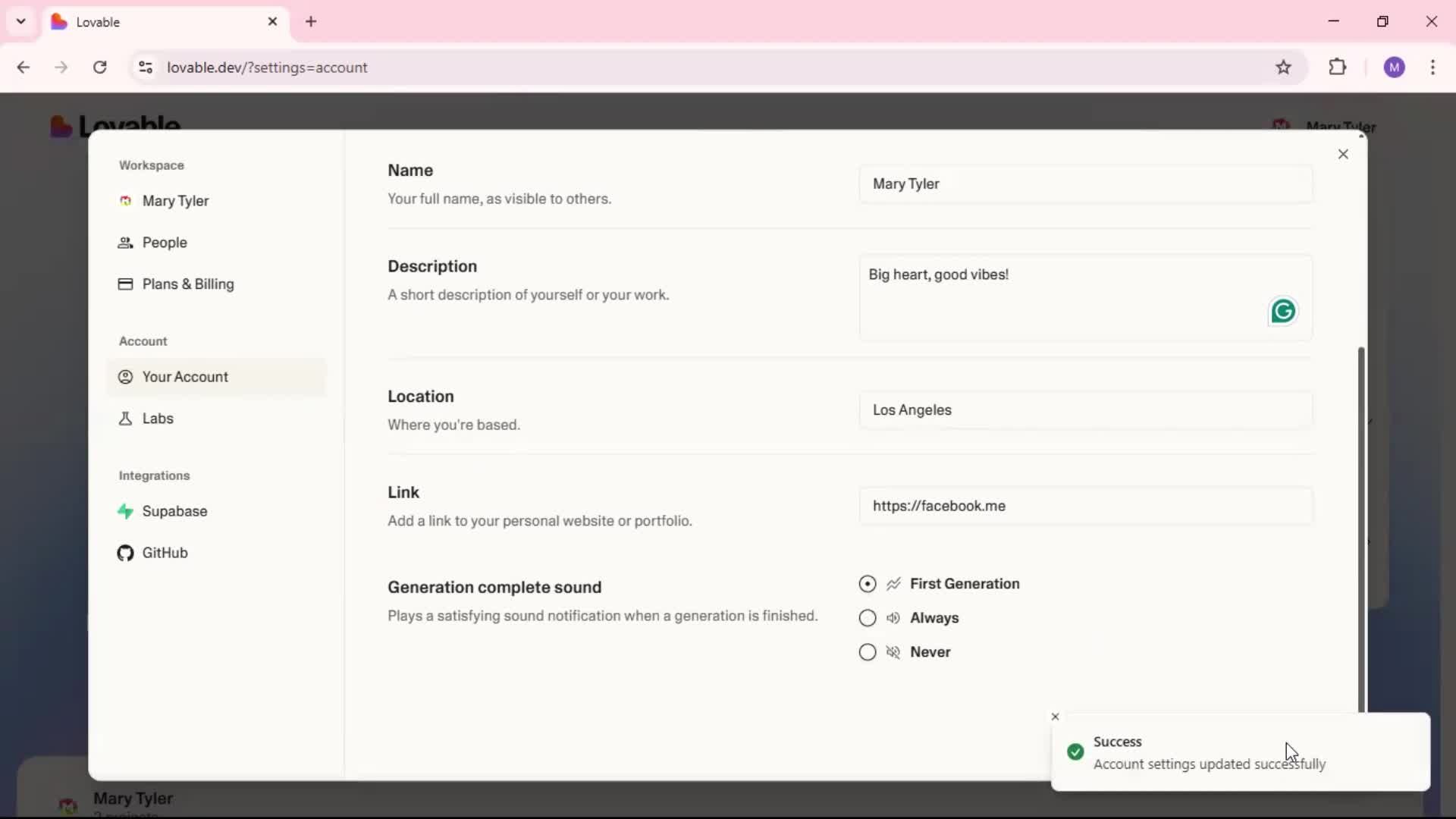View site information for lovable.dev
The height and width of the screenshot is (819, 1456).
click(x=146, y=67)
